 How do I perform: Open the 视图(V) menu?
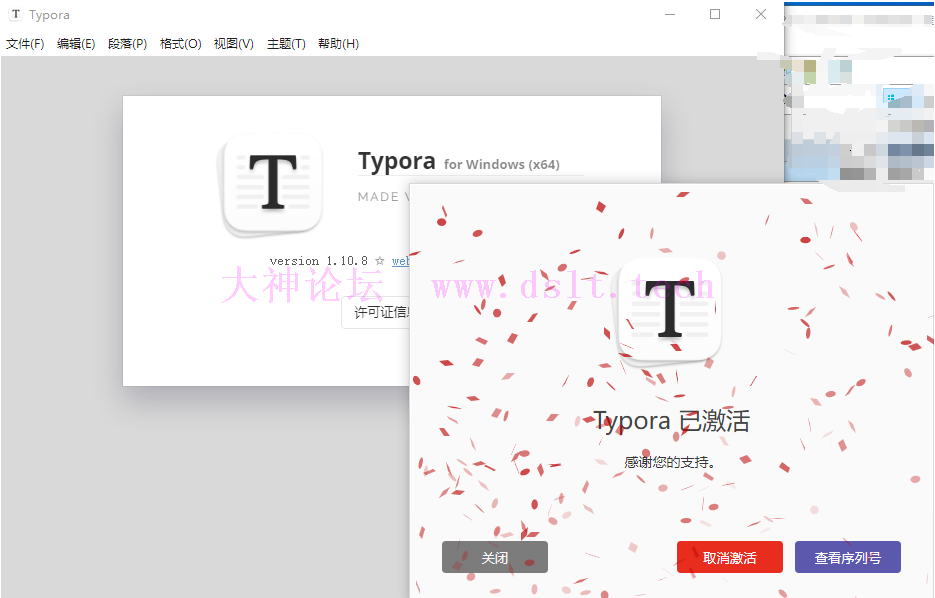coord(234,44)
